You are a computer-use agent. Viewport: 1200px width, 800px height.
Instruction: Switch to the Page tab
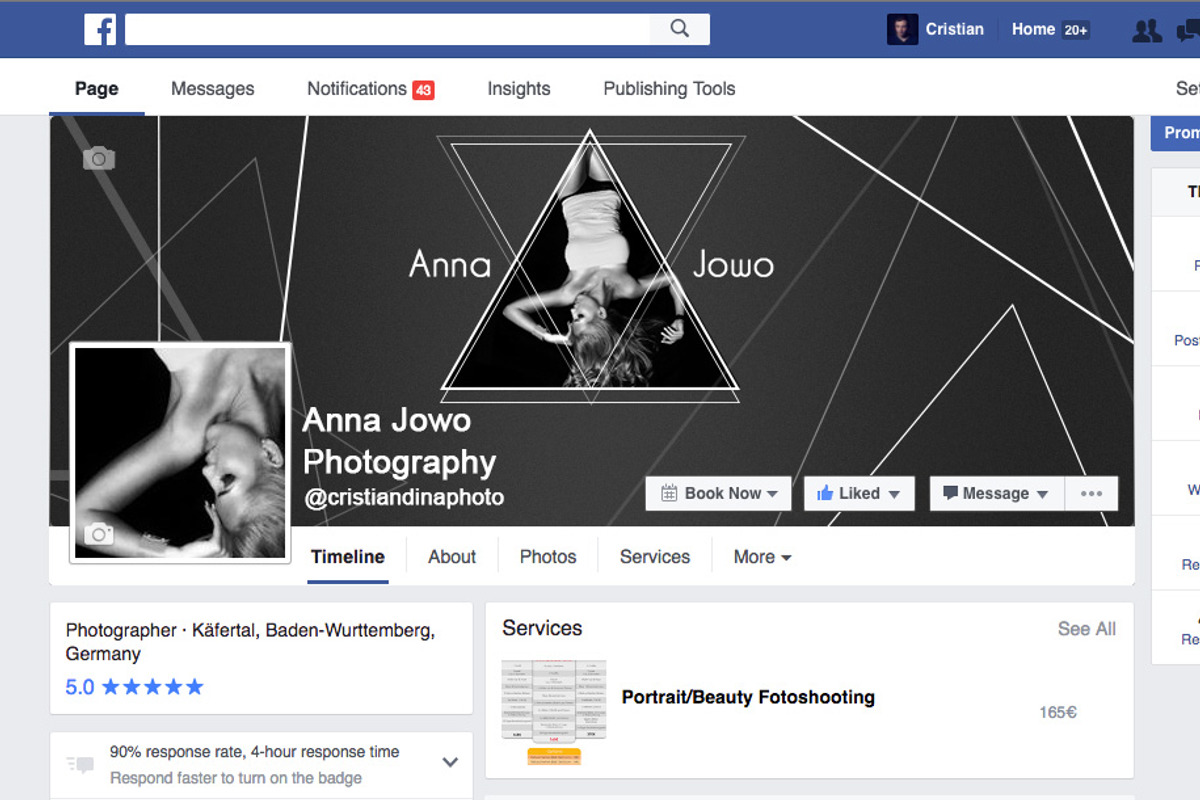click(97, 88)
